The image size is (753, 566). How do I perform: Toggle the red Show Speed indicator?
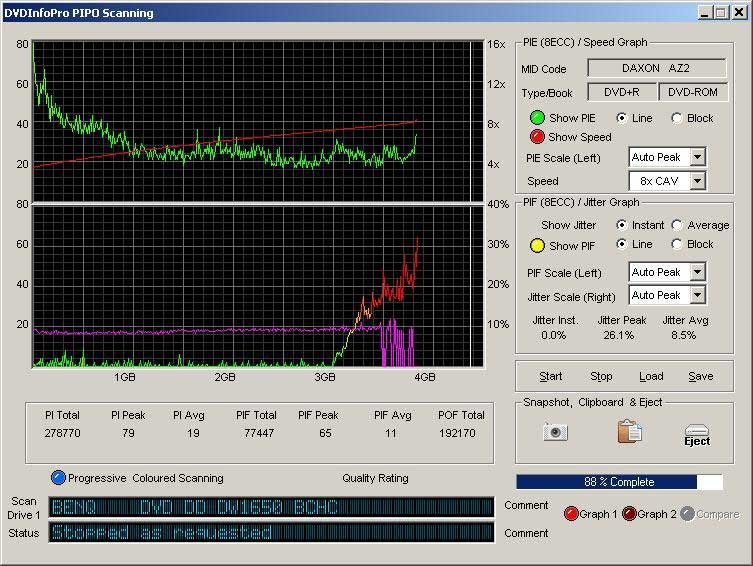click(537, 137)
